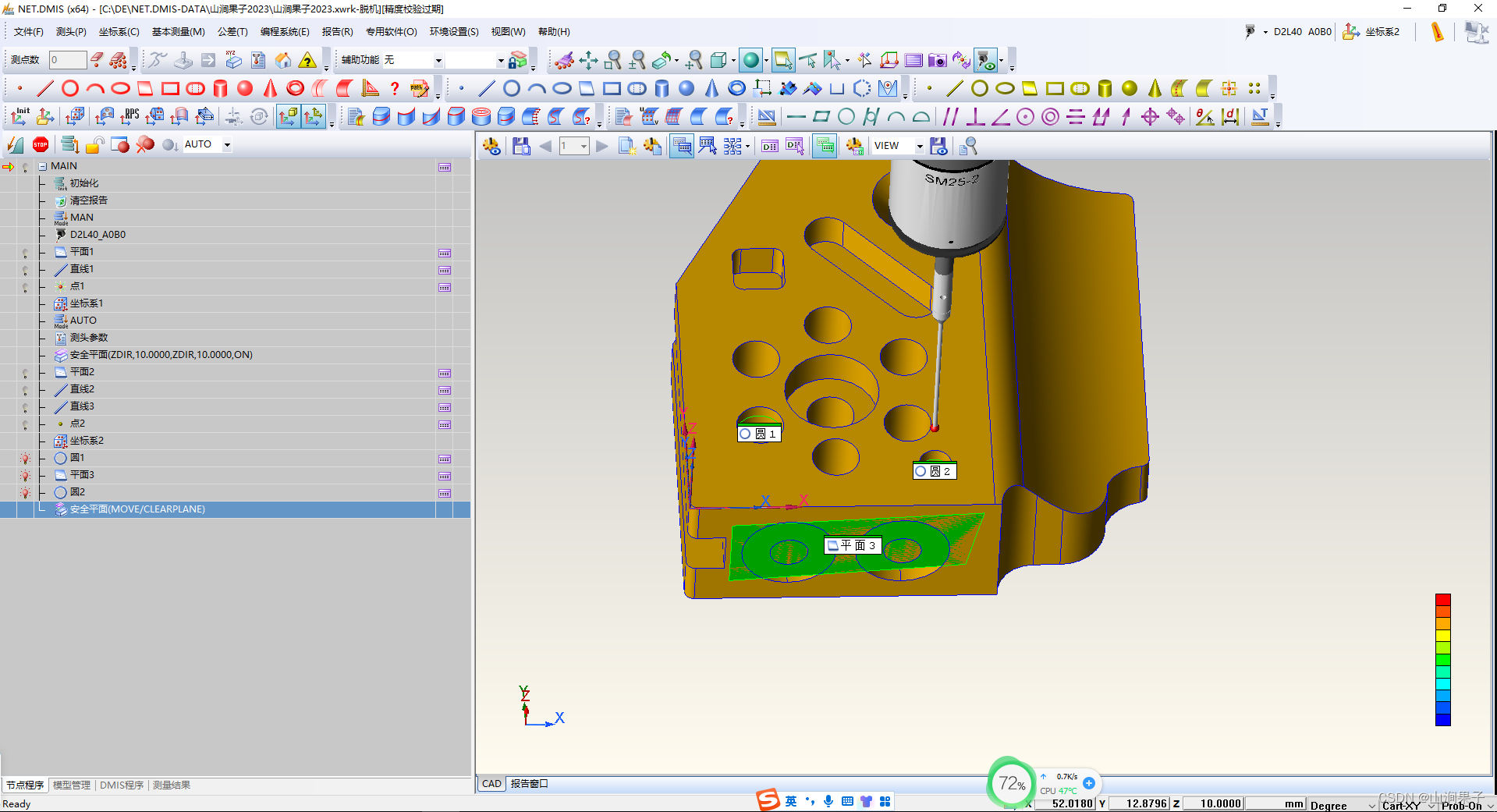This screenshot has width=1497, height=812.
Task: Open the 文件(F) menu
Action: click(x=29, y=32)
